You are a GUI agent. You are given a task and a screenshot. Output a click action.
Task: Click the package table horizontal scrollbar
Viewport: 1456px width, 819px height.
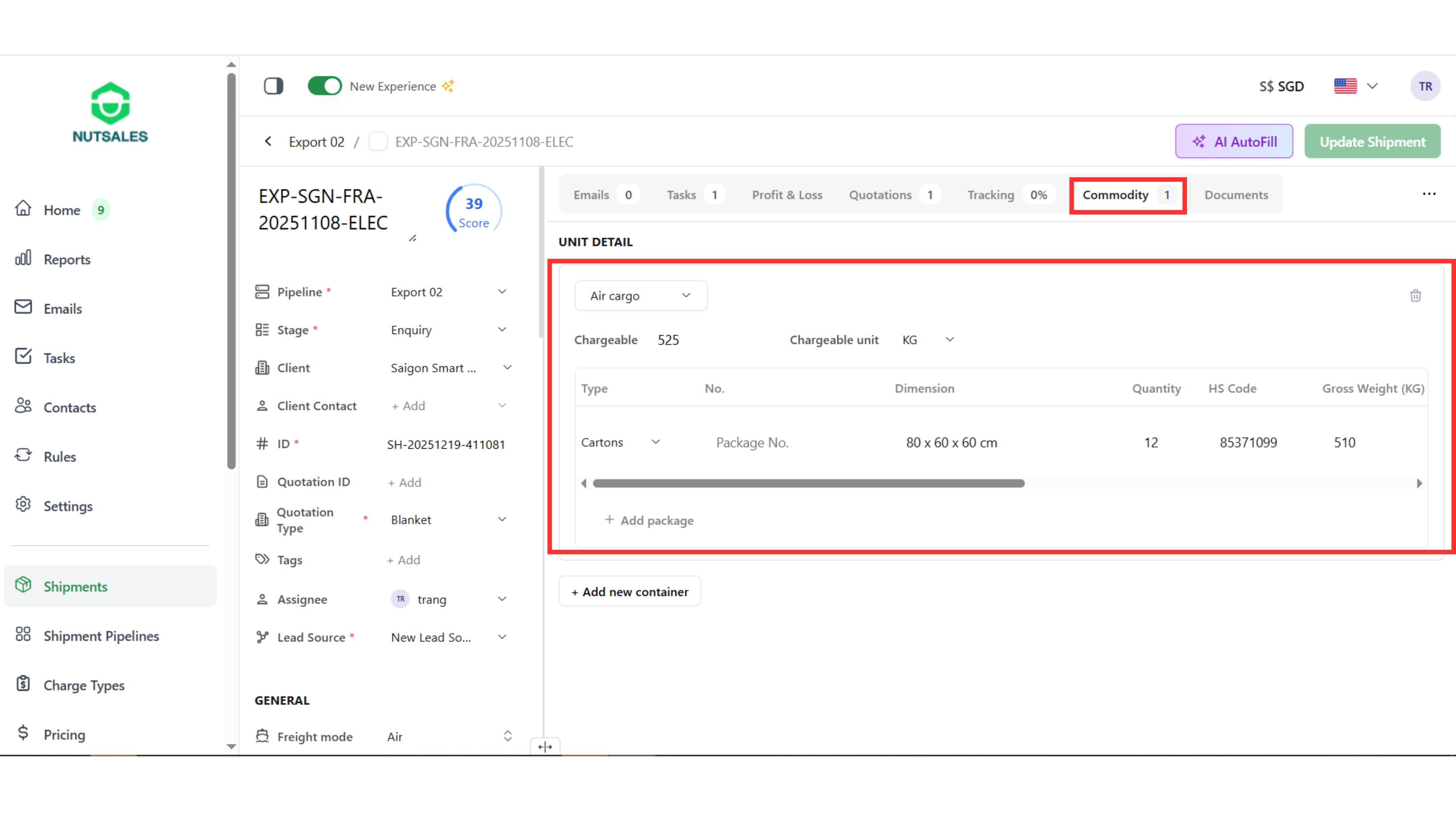coord(808,483)
